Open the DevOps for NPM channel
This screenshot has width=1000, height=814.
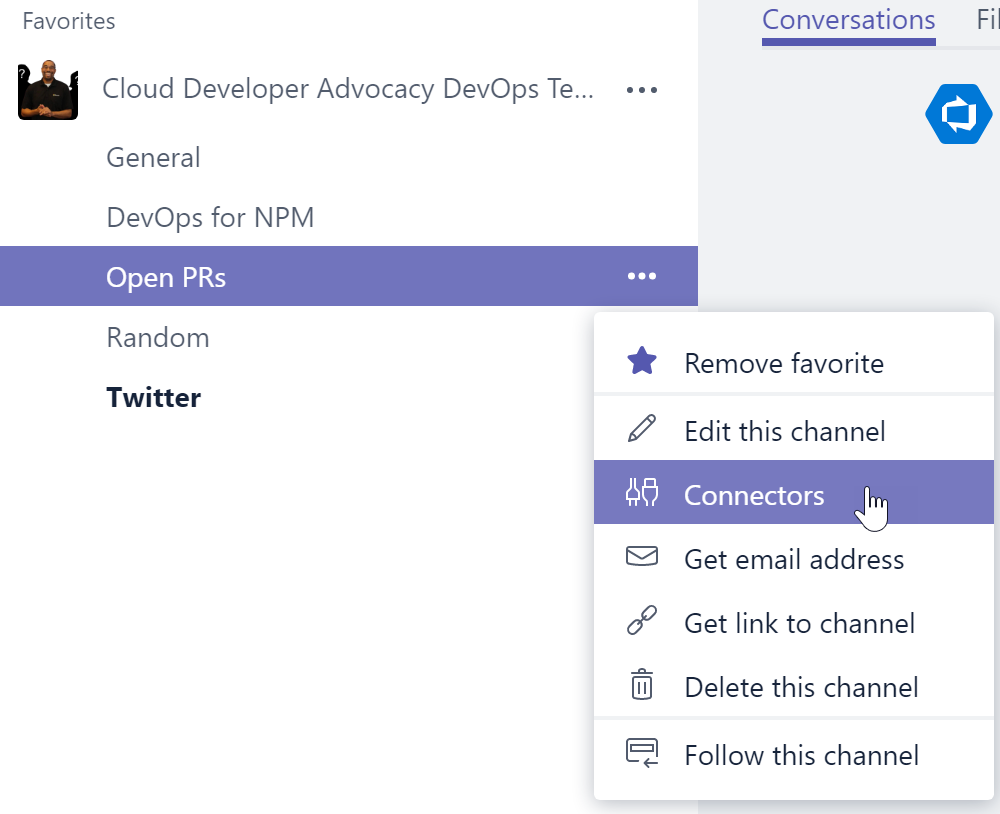(349, 217)
